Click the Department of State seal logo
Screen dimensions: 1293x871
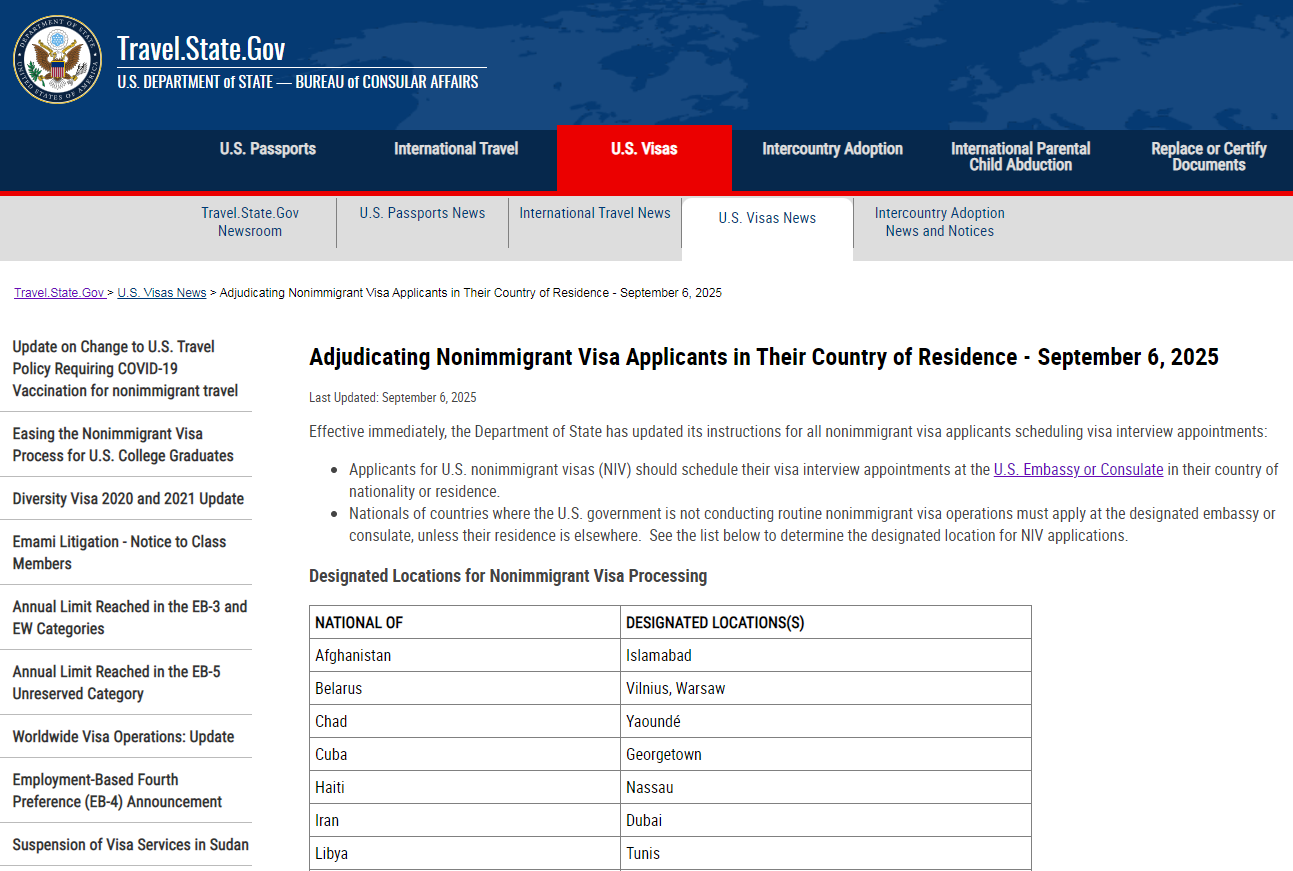[x=57, y=59]
